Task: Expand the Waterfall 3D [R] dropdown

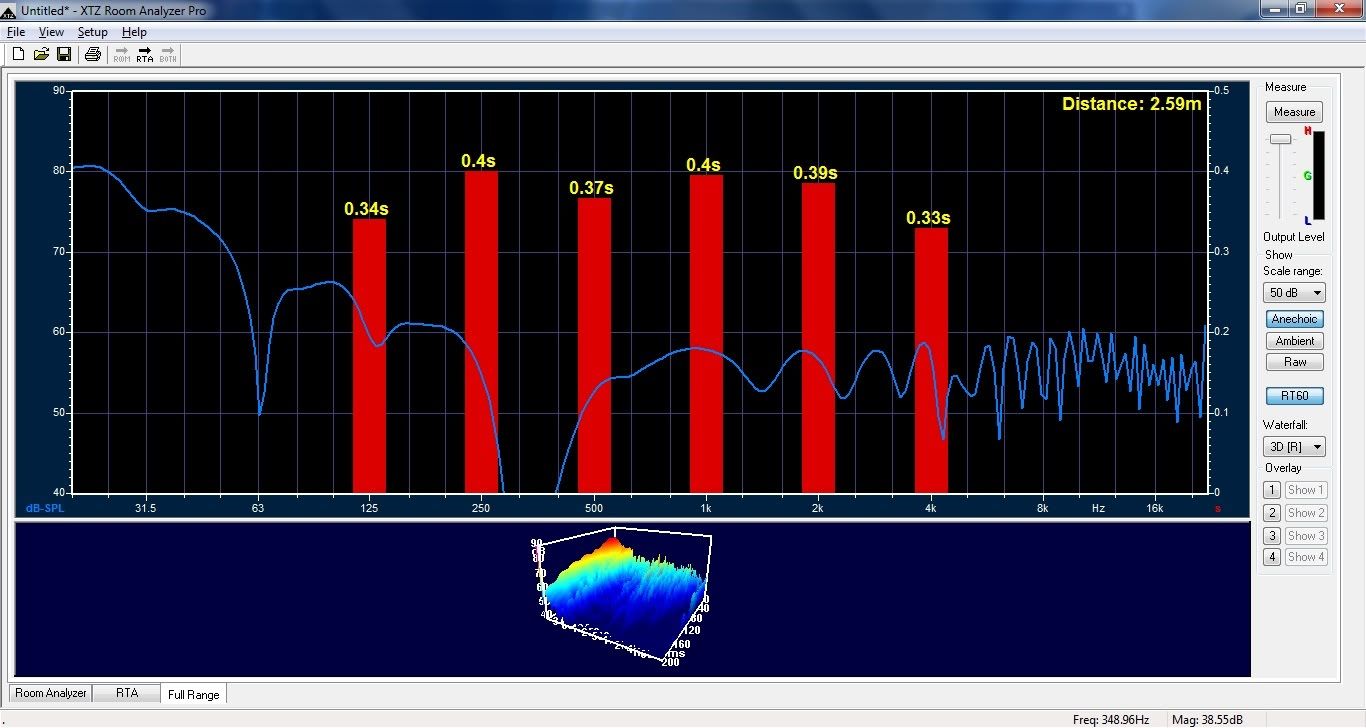Action: point(1294,447)
